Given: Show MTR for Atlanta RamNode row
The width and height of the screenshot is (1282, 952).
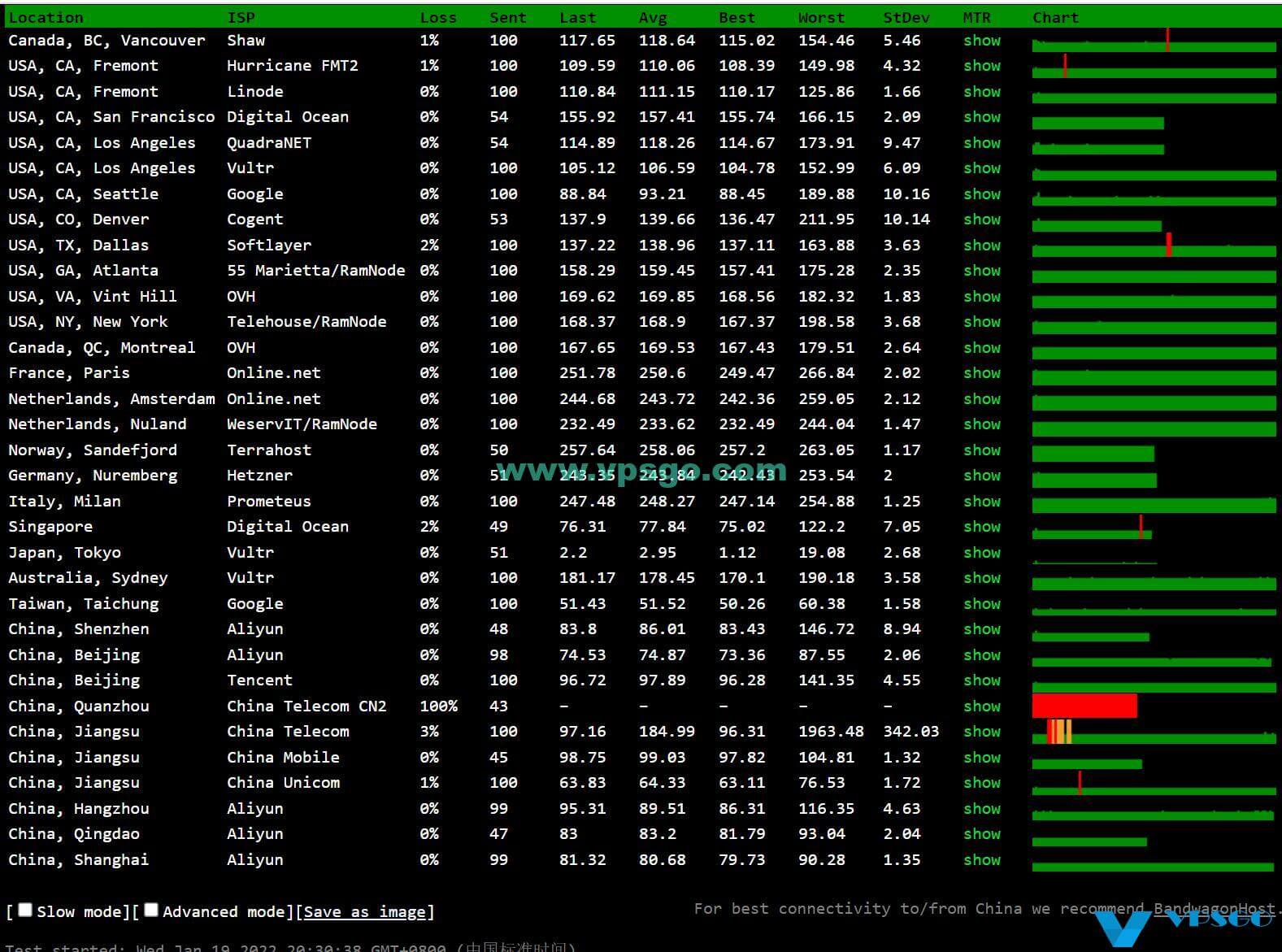Looking at the screenshot, I should pyautogui.click(x=982, y=271).
